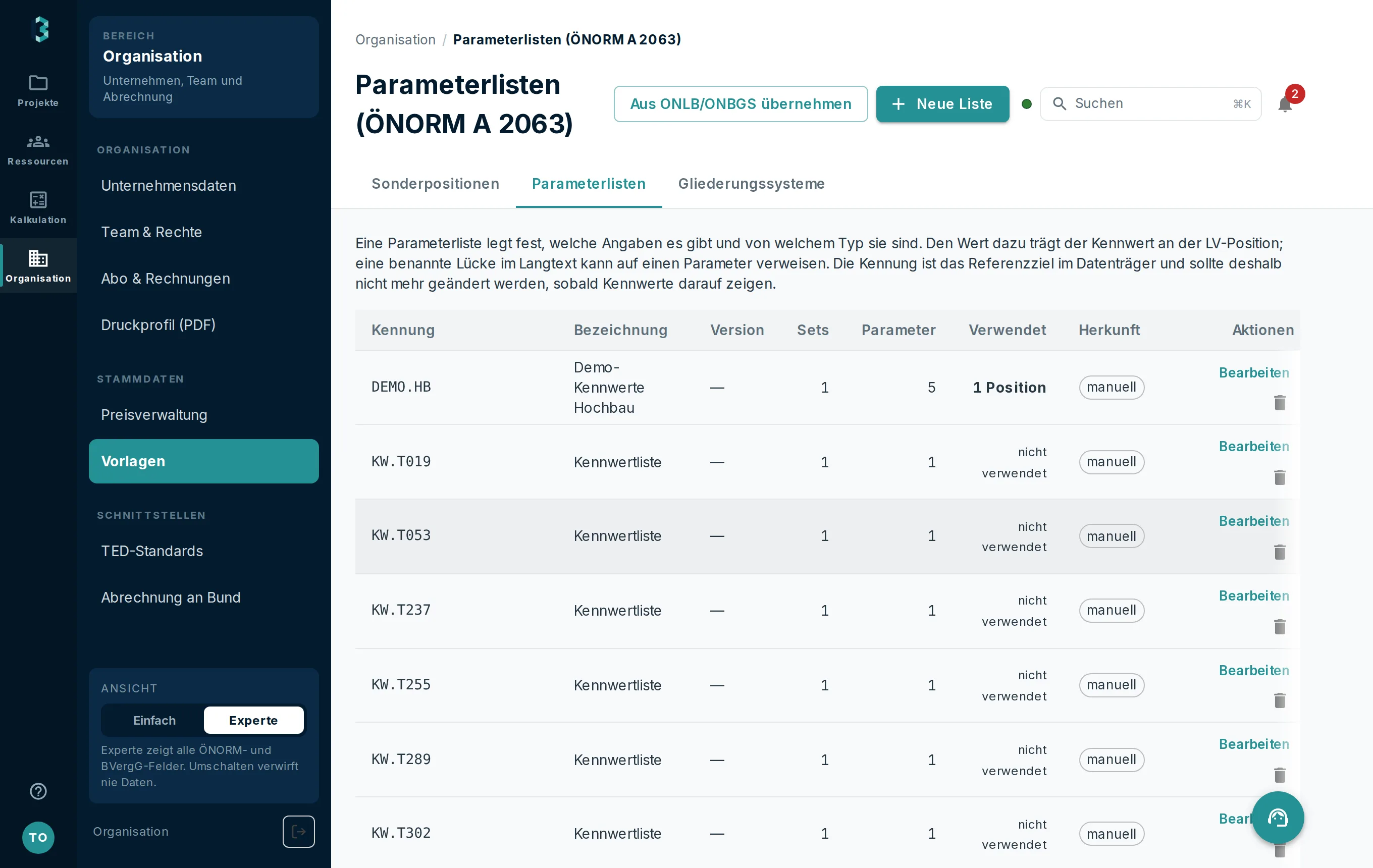Click the Kennung column header

point(402,330)
